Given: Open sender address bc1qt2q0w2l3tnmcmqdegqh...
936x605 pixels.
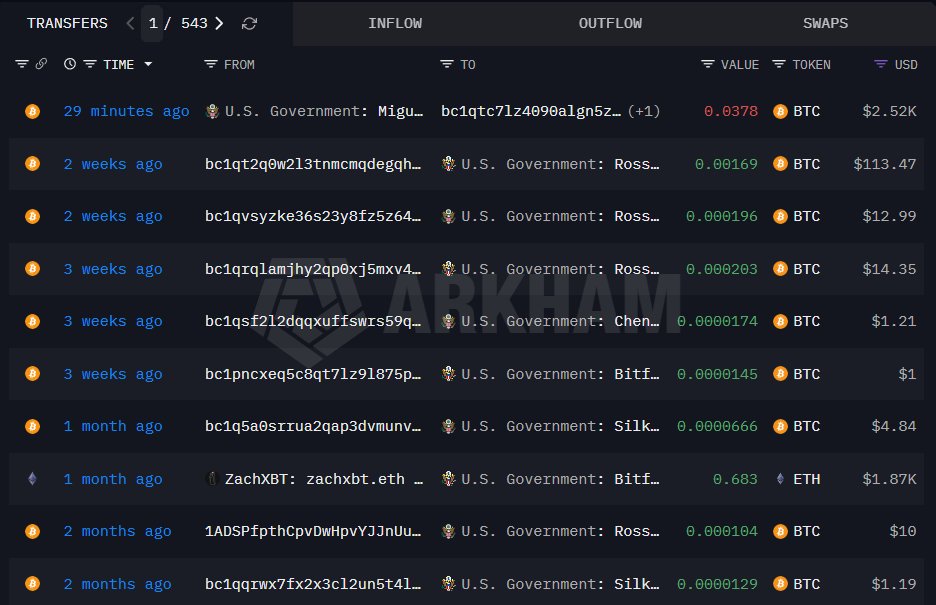Looking at the screenshot, I should tap(313, 164).
